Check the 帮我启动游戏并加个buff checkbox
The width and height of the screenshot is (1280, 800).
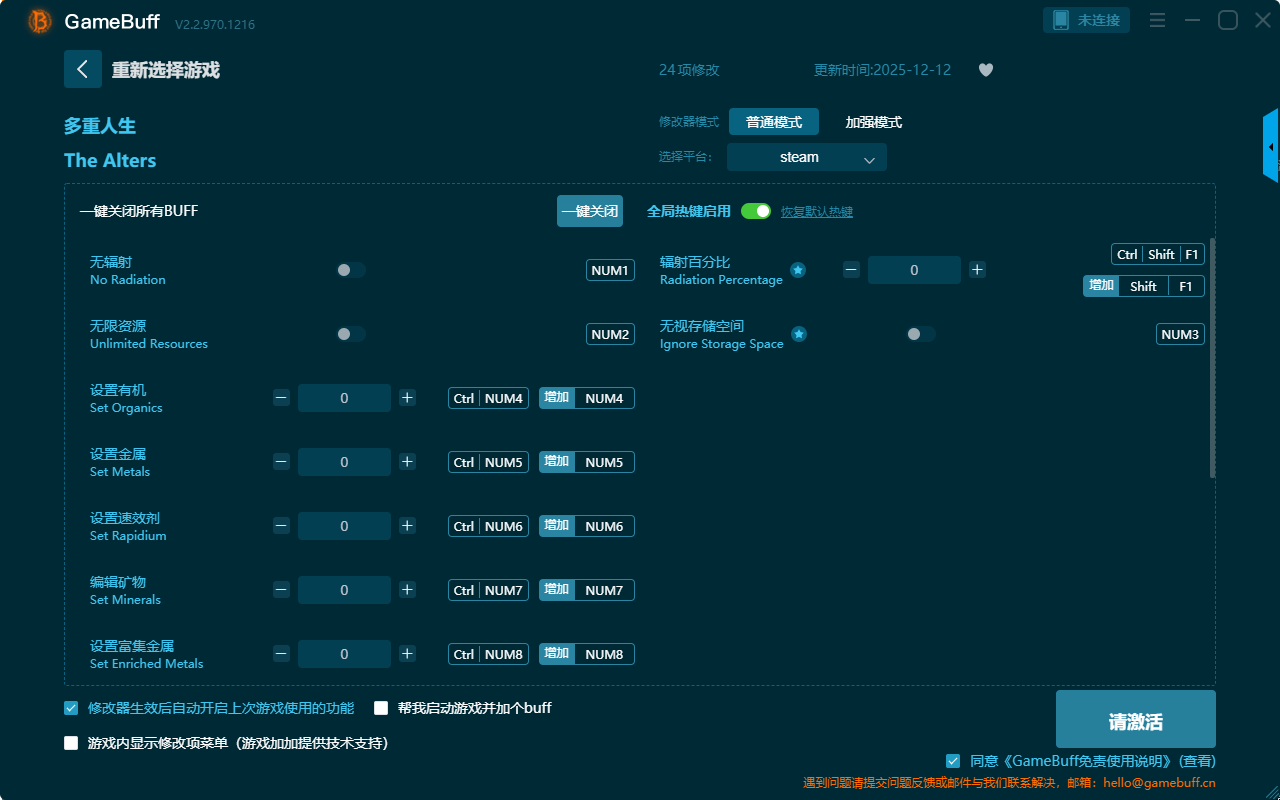(381, 708)
